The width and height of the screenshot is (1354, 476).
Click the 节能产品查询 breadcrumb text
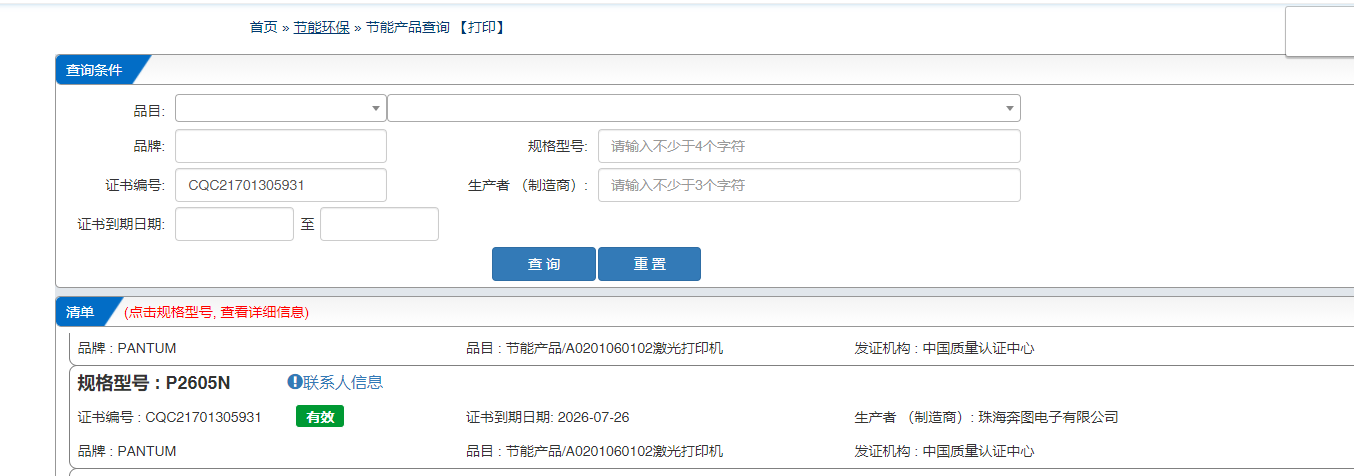(407, 28)
